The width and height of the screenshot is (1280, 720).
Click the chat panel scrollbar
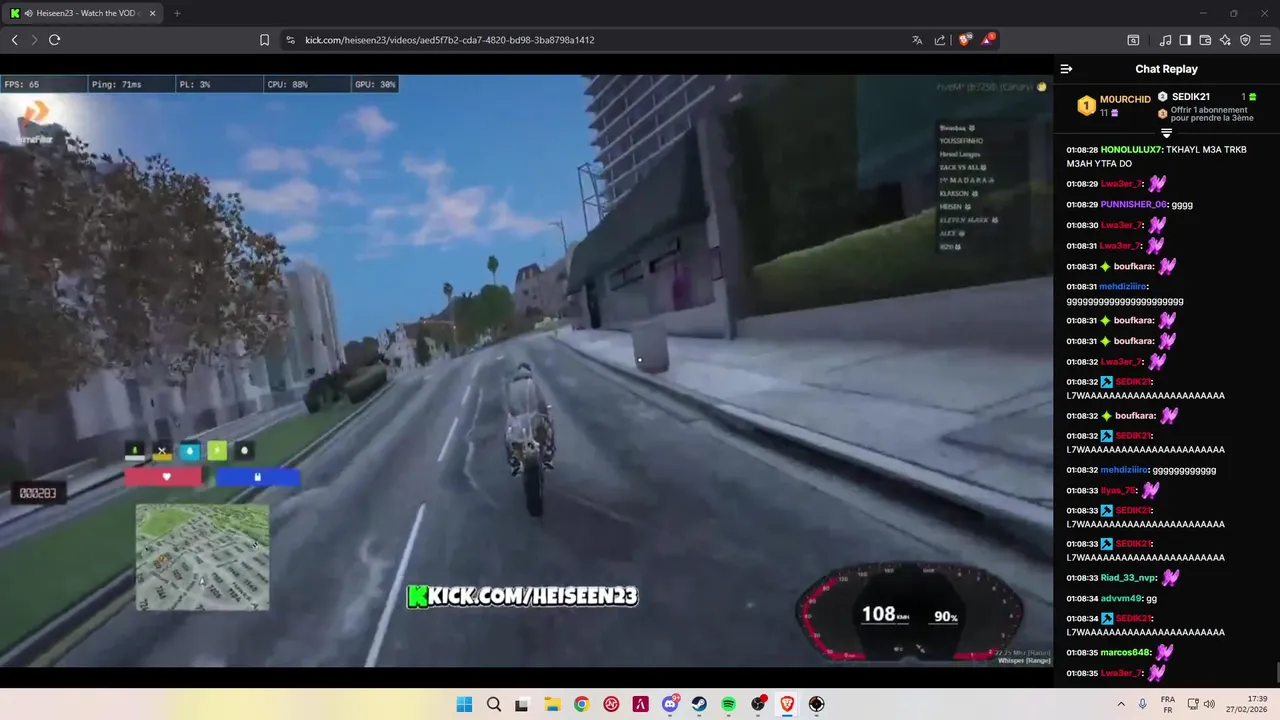1276,670
